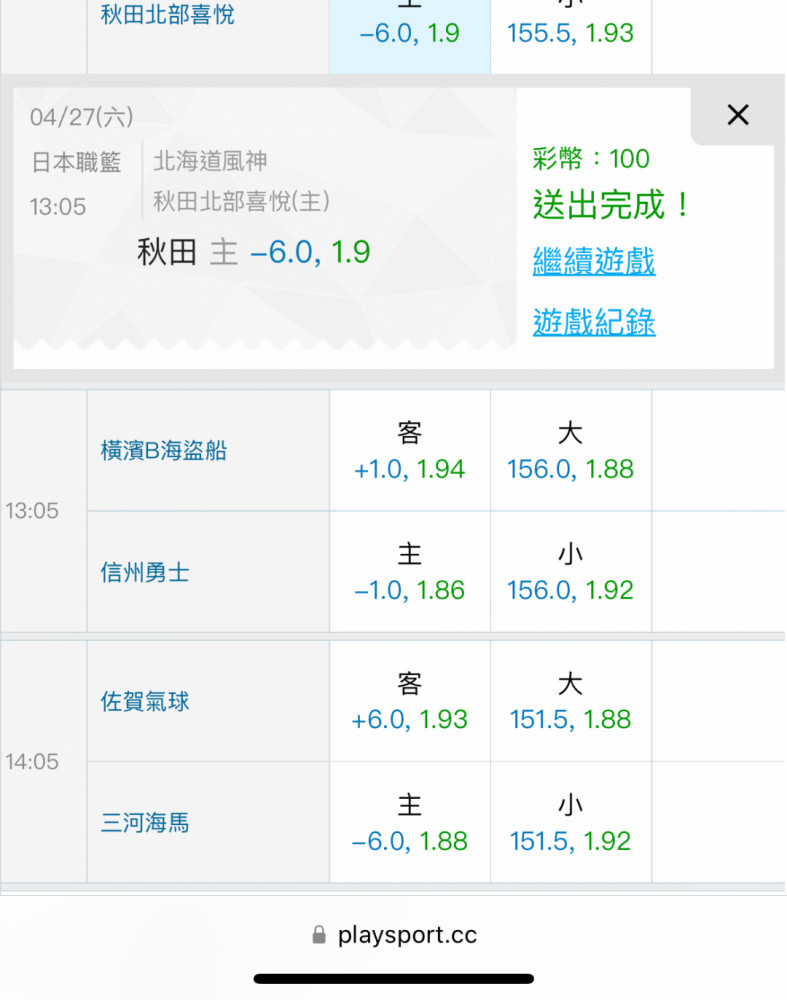Click the highlighted −6.0, 1.9 spread cell
Viewport: 787px width, 1000px height.
coord(409,32)
